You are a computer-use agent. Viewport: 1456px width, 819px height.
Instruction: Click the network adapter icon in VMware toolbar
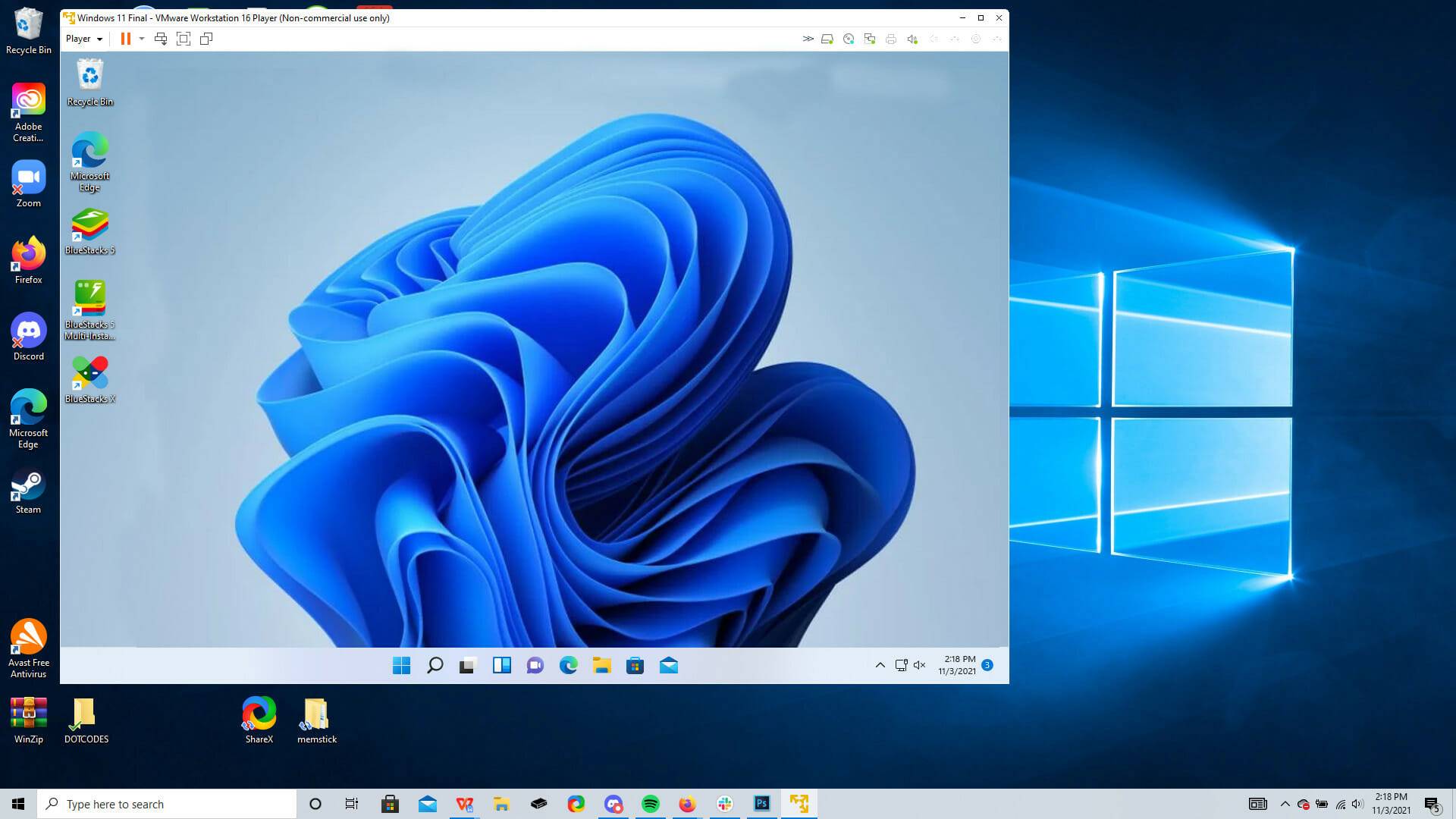[x=869, y=38]
